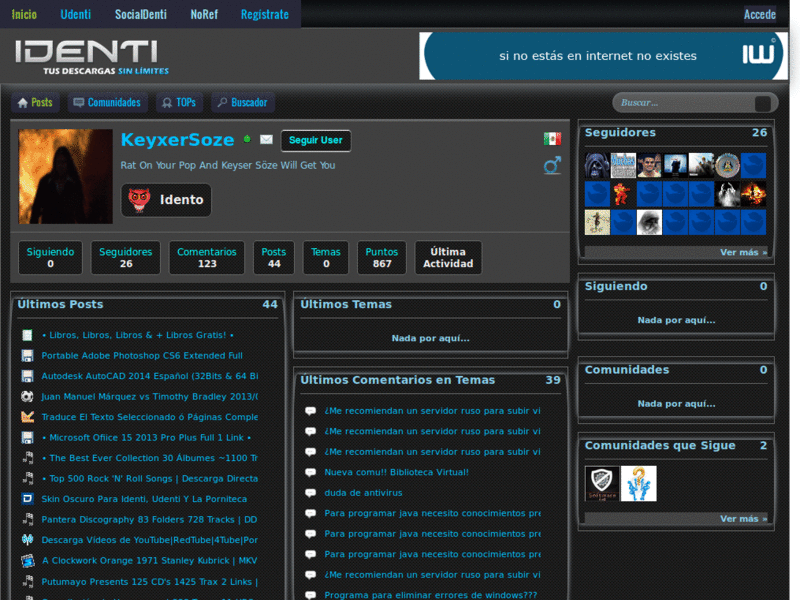Image resolution: width=800 pixels, height=600 pixels.
Task: Click the floppy disk icon beside Photoshop CS6 post
Action: click(27, 356)
